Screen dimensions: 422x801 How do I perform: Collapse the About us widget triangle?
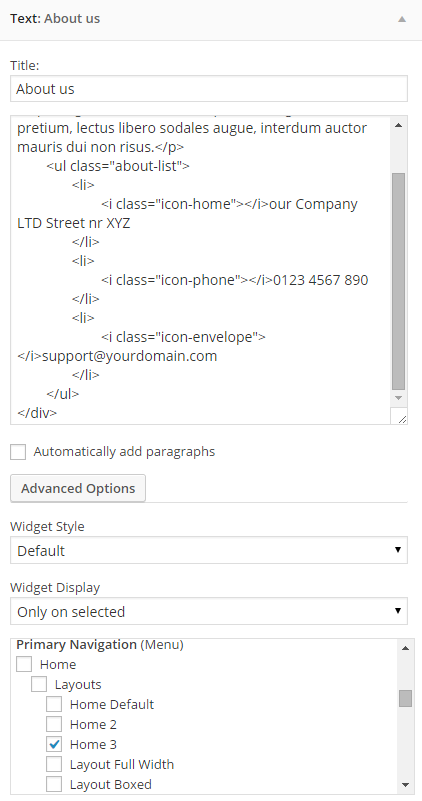[x=402, y=19]
